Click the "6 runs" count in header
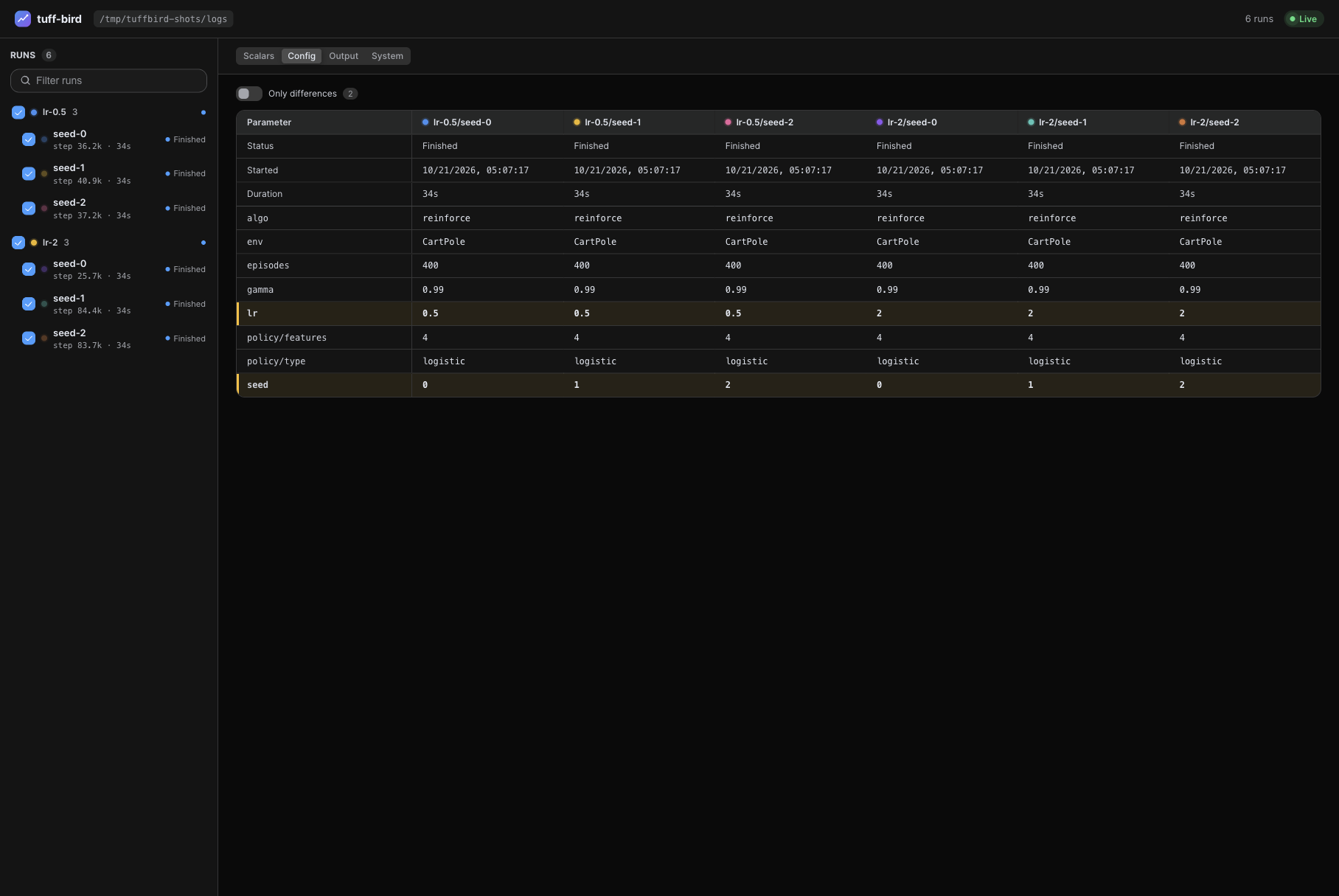1339x896 pixels. (1259, 19)
